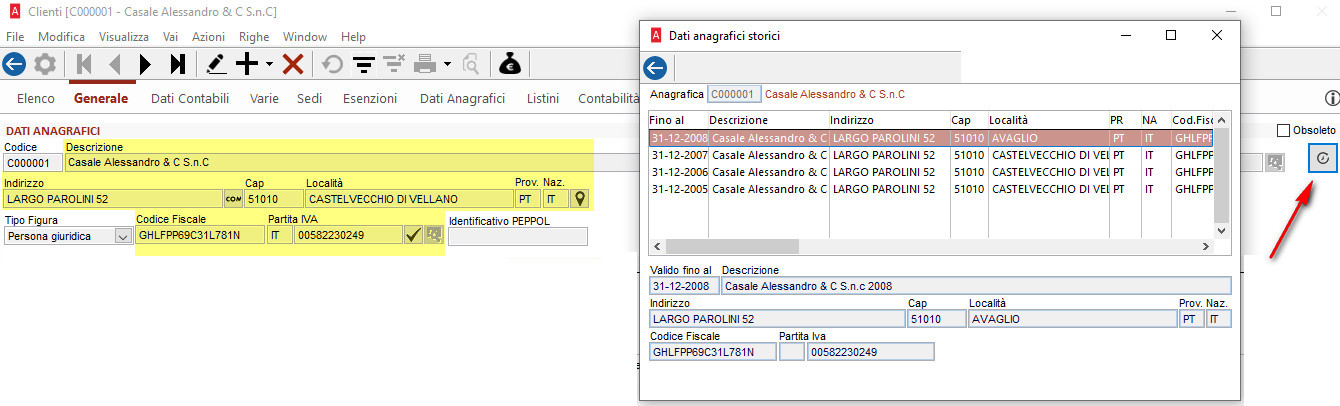Click the COM button beside Indirizzo
Image resolution: width=1340 pixels, height=406 pixels.
point(233,199)
